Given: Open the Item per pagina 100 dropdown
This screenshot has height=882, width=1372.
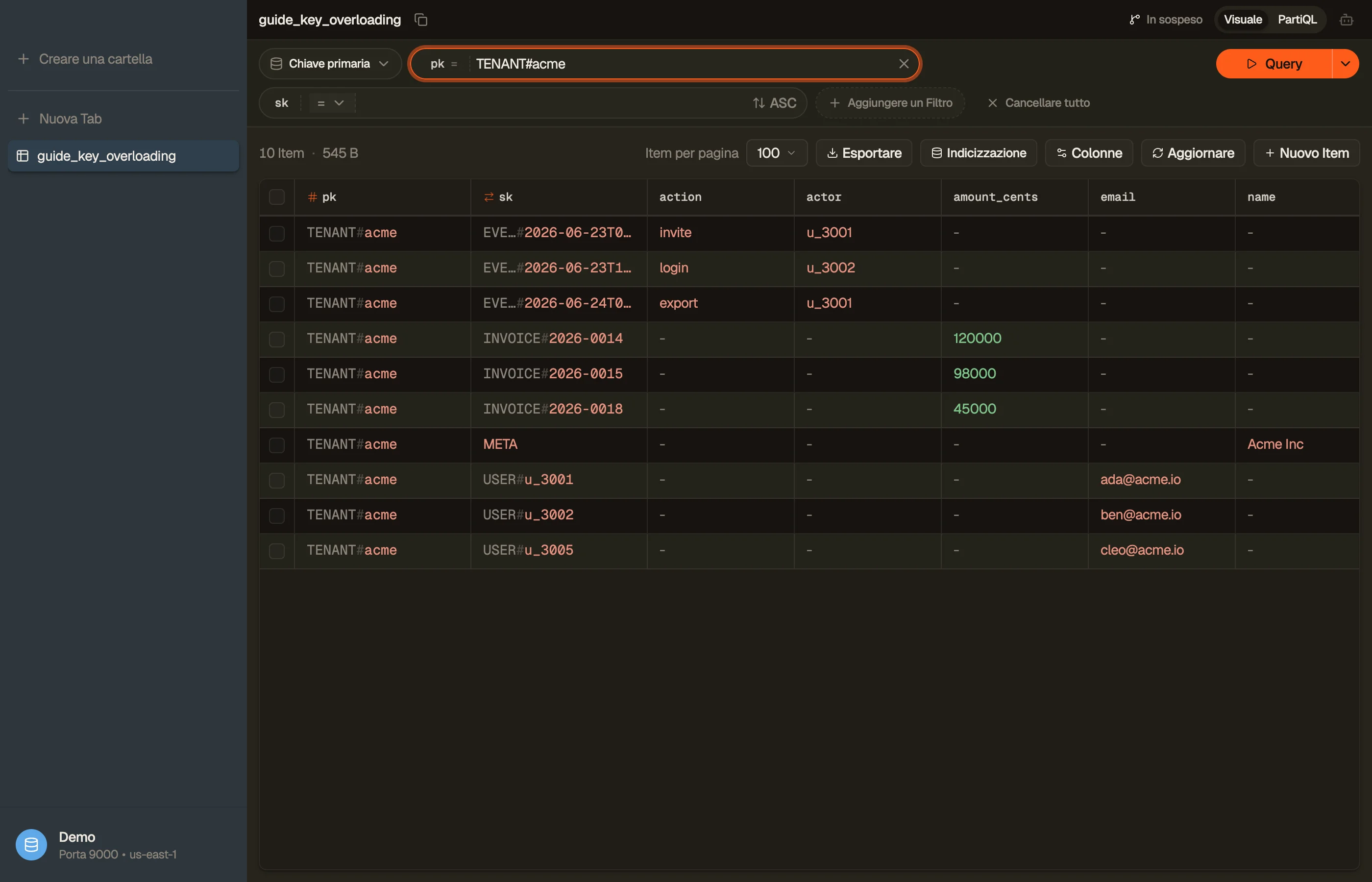Looking at the screenshot, I should pyautogui.click(x=777, y=153).
